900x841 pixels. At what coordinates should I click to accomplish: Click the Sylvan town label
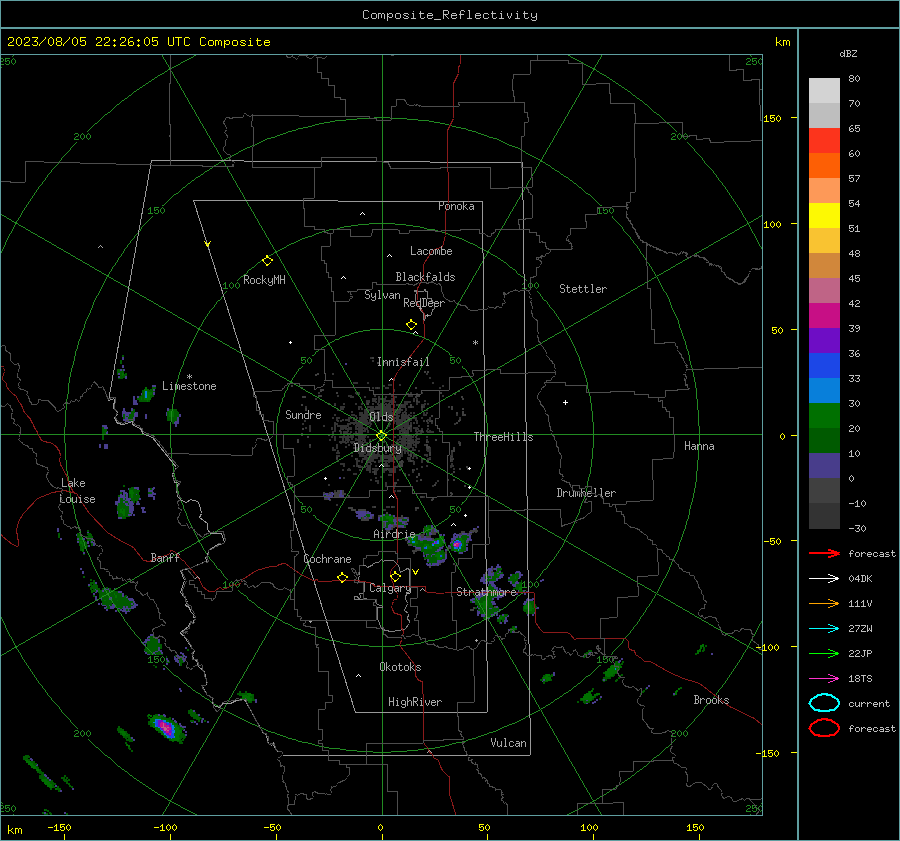point(382,295)
